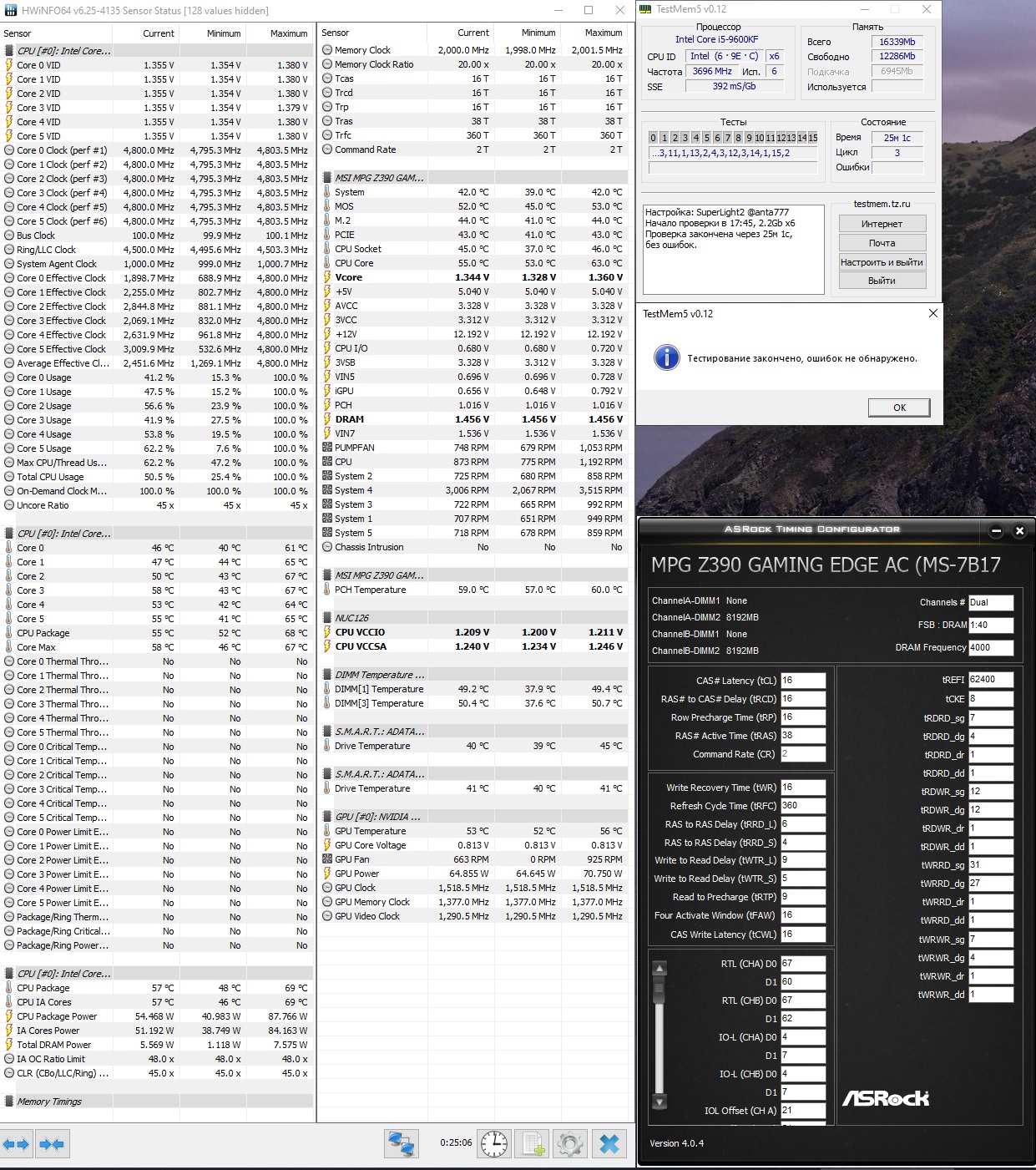Click the lightning icon beside DRAM voltage row
Viewport: 1036px width, 1170px height.
point(327,419)
